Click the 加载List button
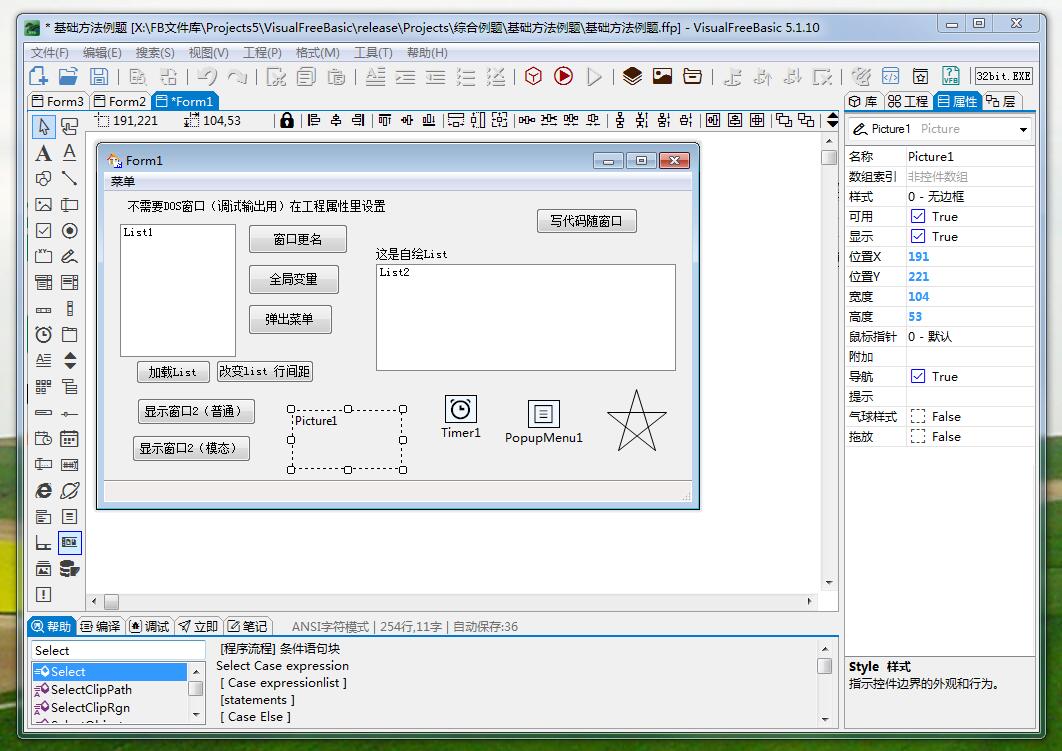 tap(173, 372)
